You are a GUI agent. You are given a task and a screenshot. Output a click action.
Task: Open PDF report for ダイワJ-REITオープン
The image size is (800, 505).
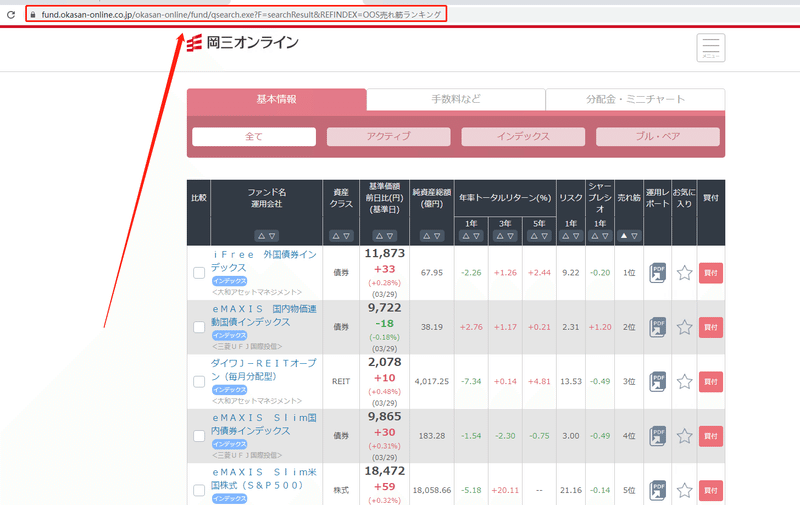pos(657,382)
